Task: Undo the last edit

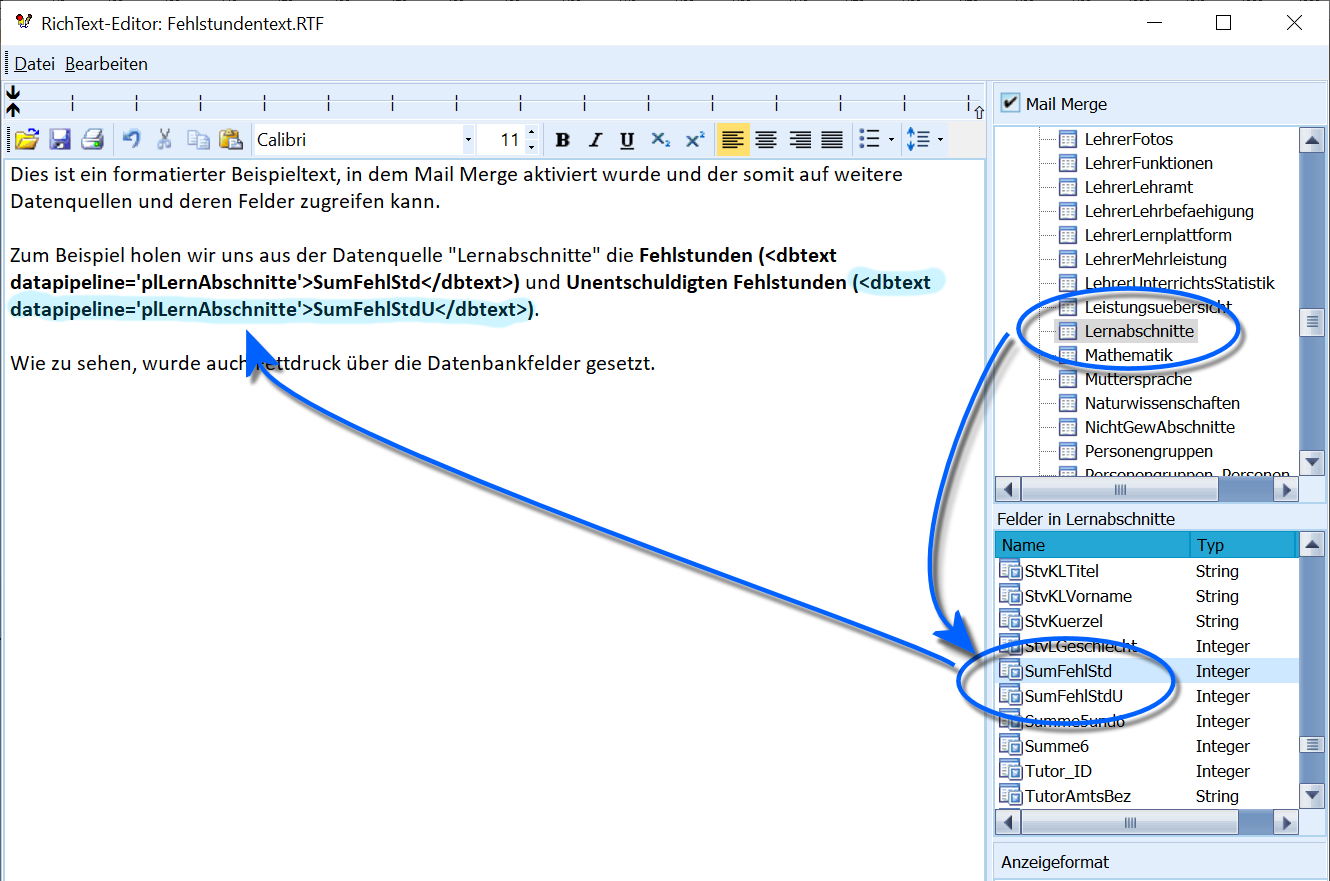Action: (131, 139)
